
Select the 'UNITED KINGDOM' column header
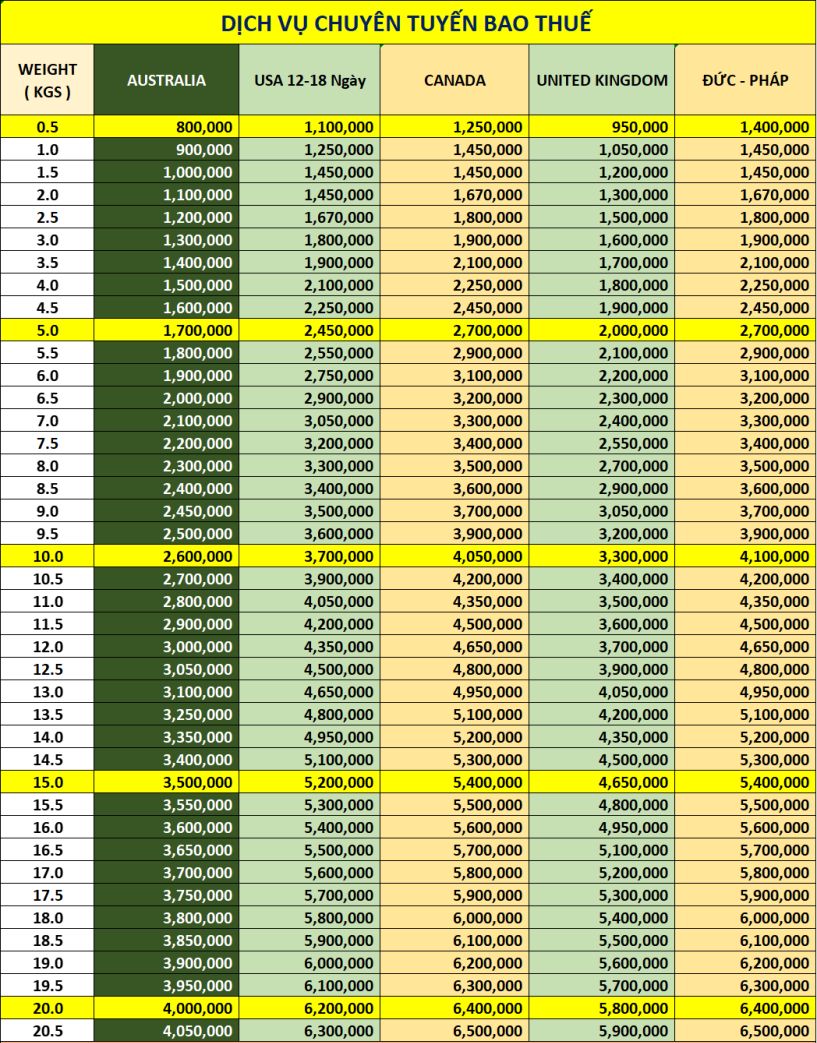click(x=602, y=80)
